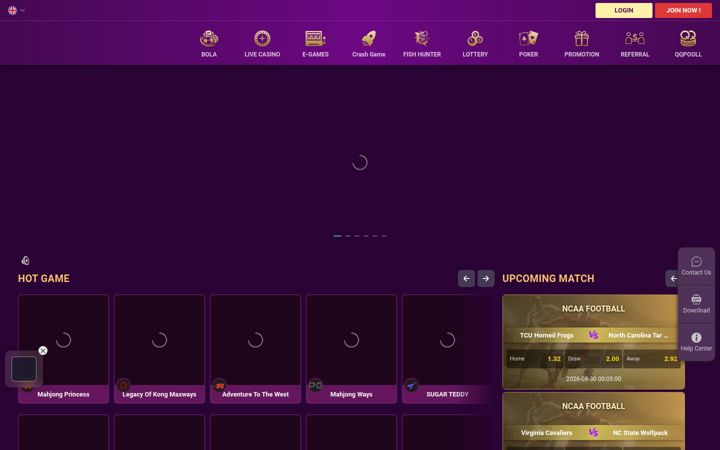Click provider badge on Adventure To The West
This screenshot has height=450, width=720.
219,386
